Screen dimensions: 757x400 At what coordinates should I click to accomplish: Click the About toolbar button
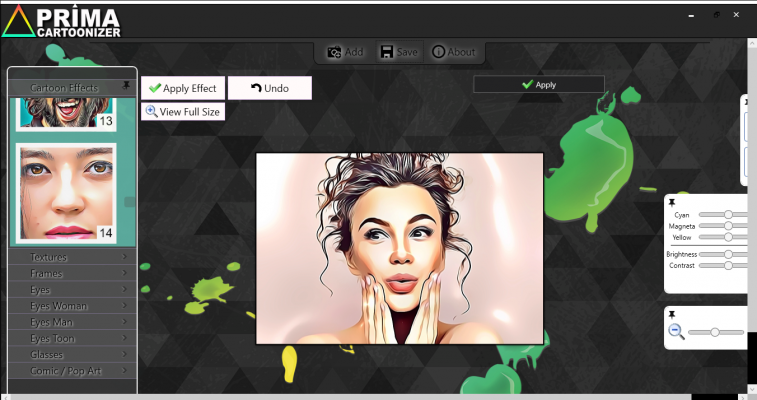tap(453, 52)
